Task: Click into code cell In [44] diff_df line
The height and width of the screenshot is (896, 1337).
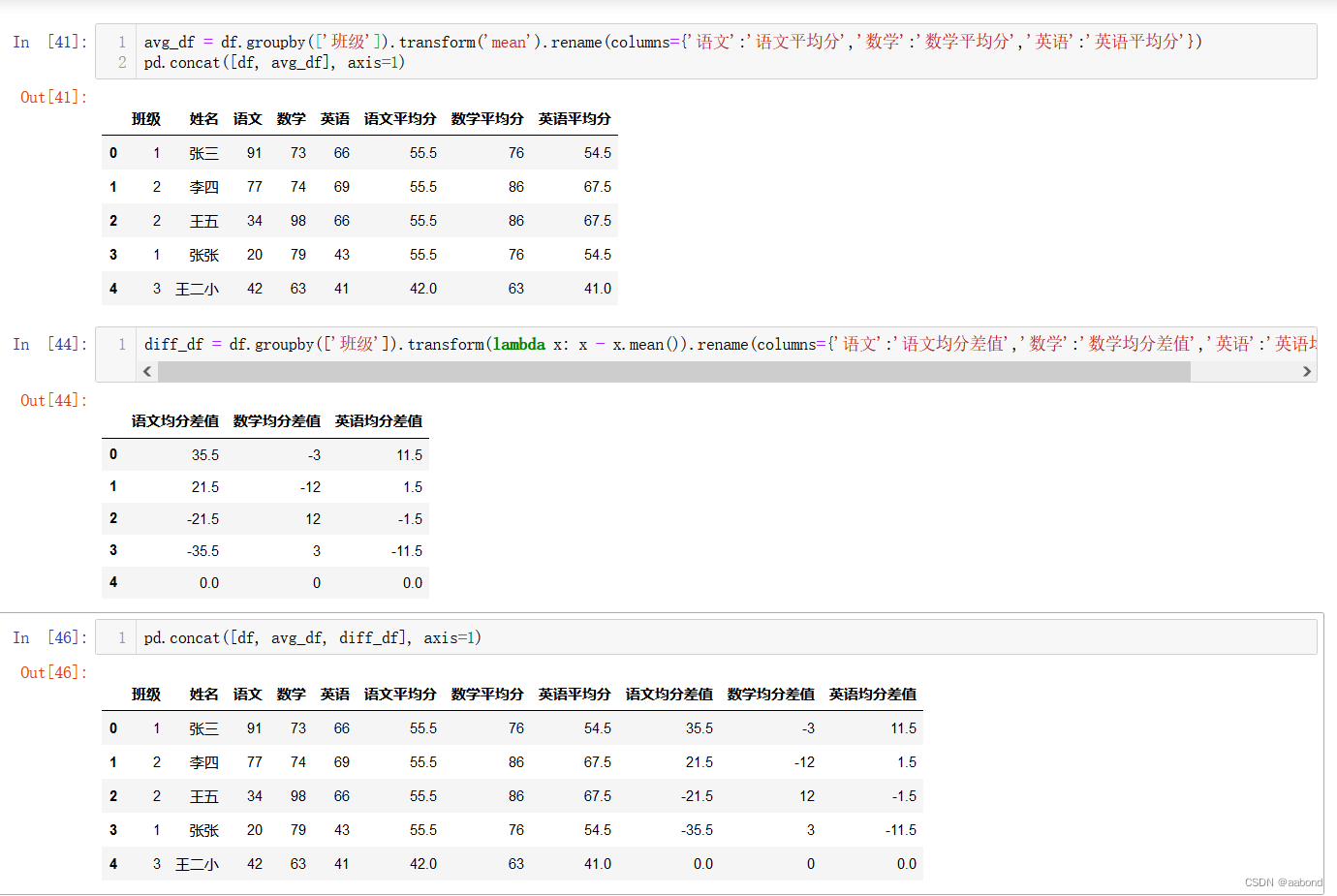Action: [x=731, y=344]
